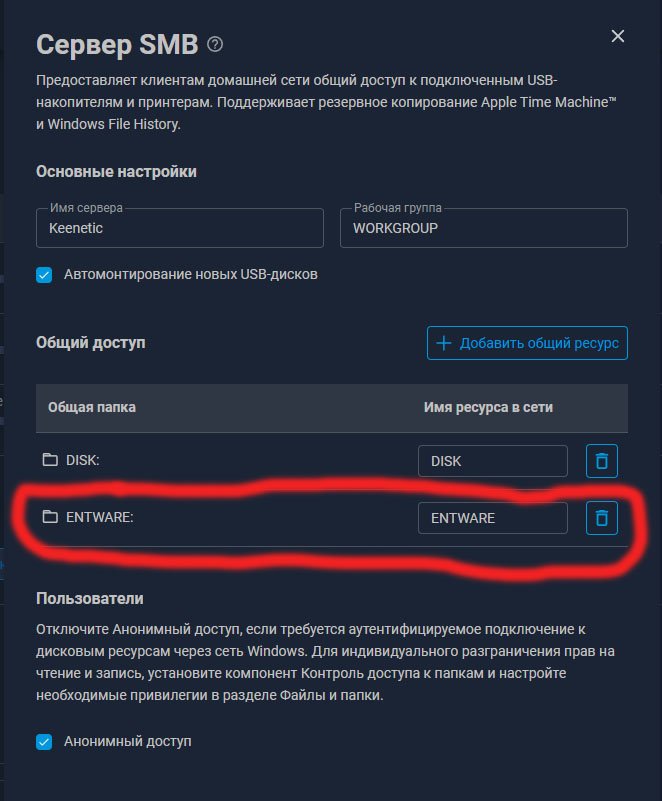Delete the DISK shared resource

pos(601,461)
